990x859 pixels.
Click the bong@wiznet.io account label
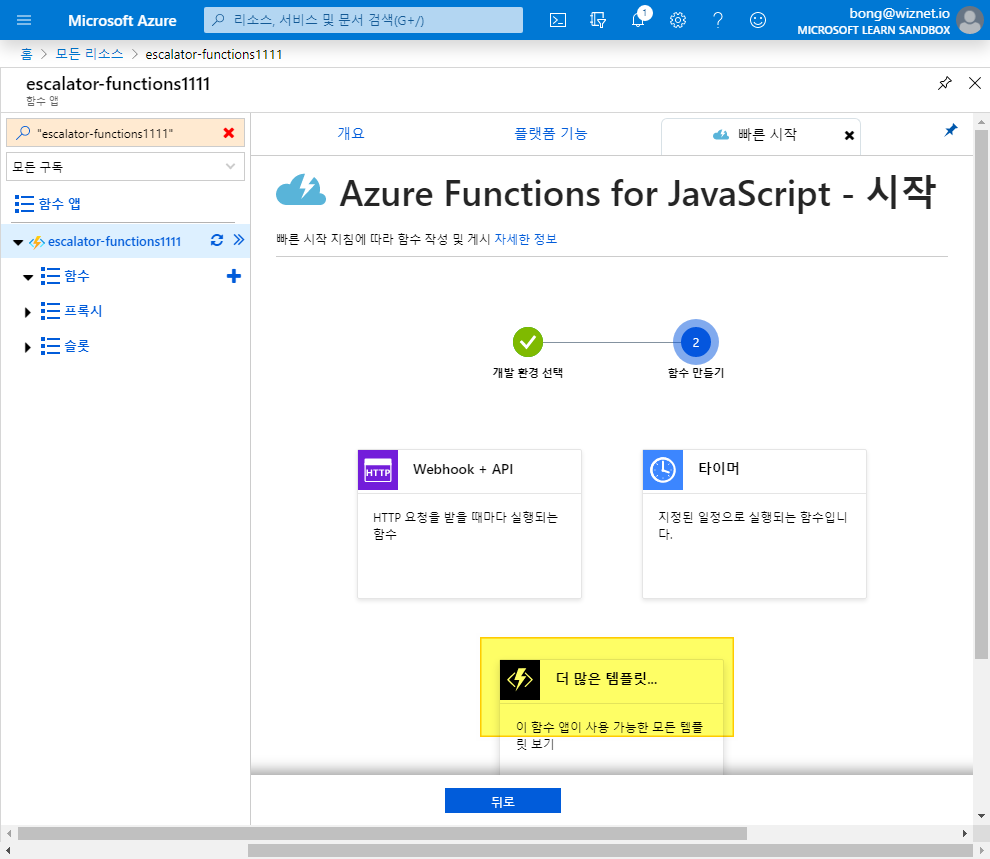(899, 13)
